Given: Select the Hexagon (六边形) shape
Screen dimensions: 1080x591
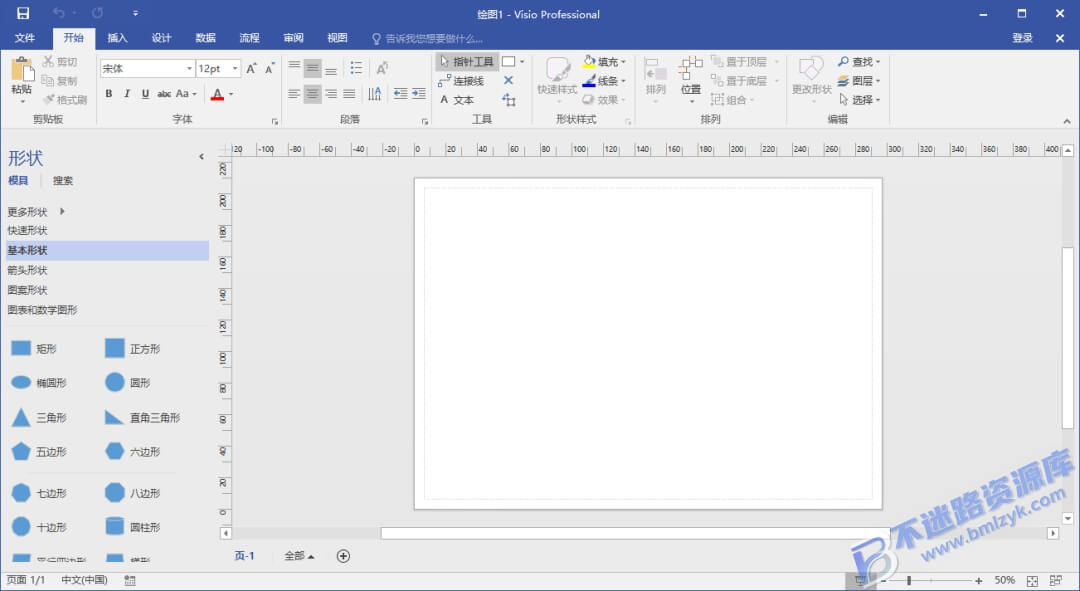Looking at the screenshot, I should (x=132, y=452).
